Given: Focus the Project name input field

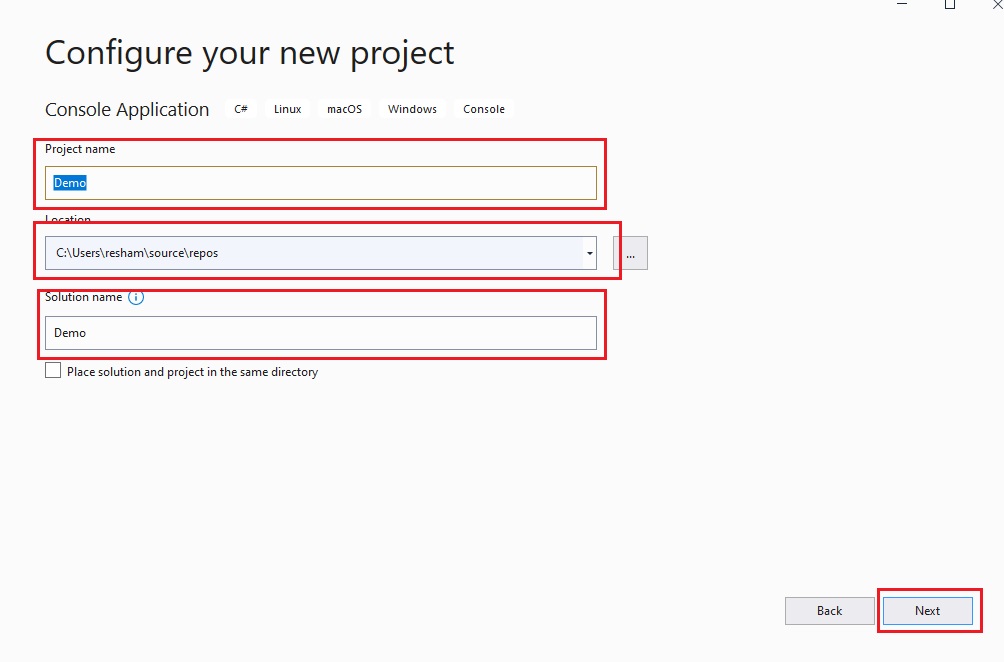Looking at the screenshot, I should point(321,183).
